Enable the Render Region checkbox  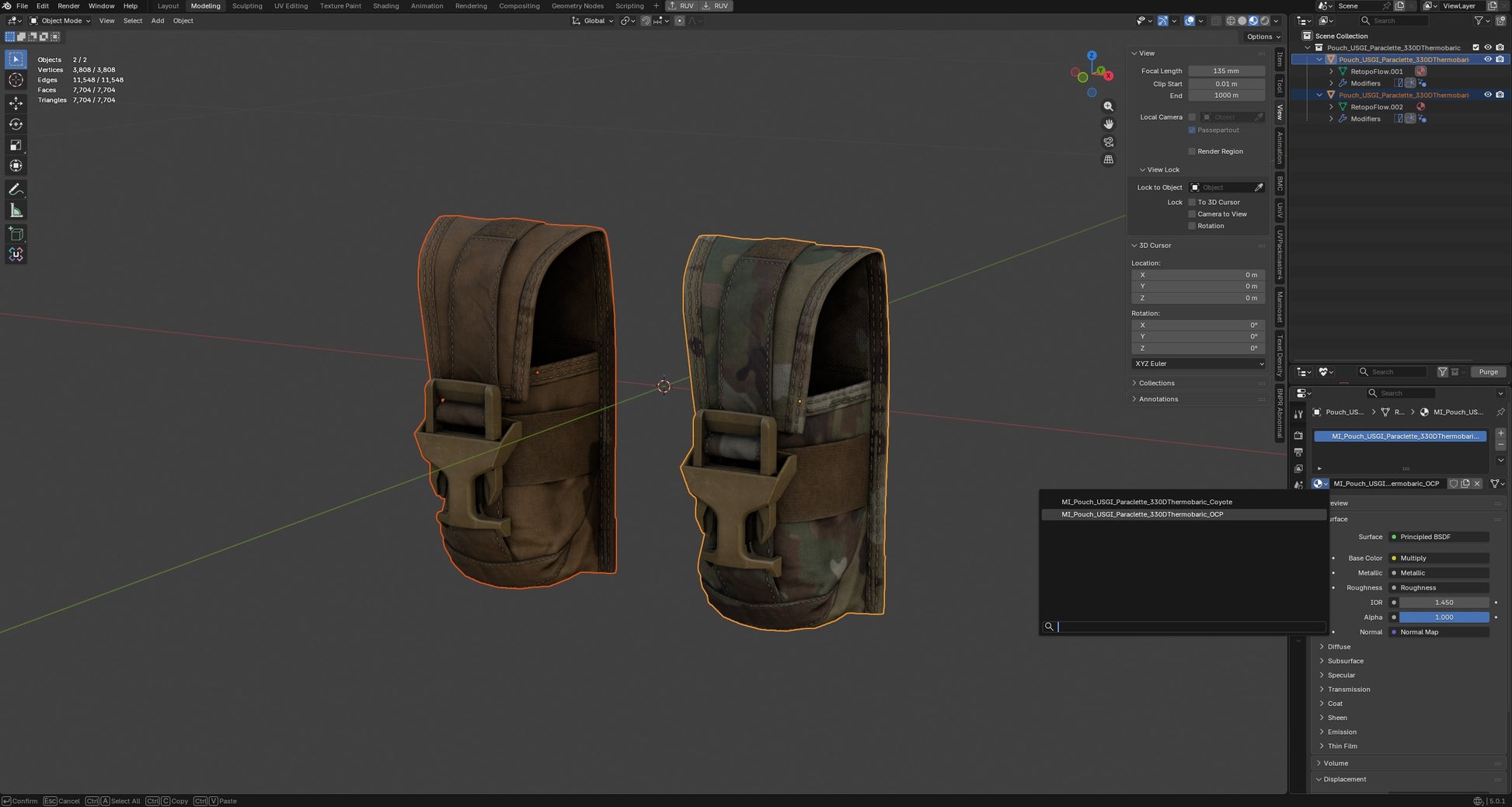1192,151
